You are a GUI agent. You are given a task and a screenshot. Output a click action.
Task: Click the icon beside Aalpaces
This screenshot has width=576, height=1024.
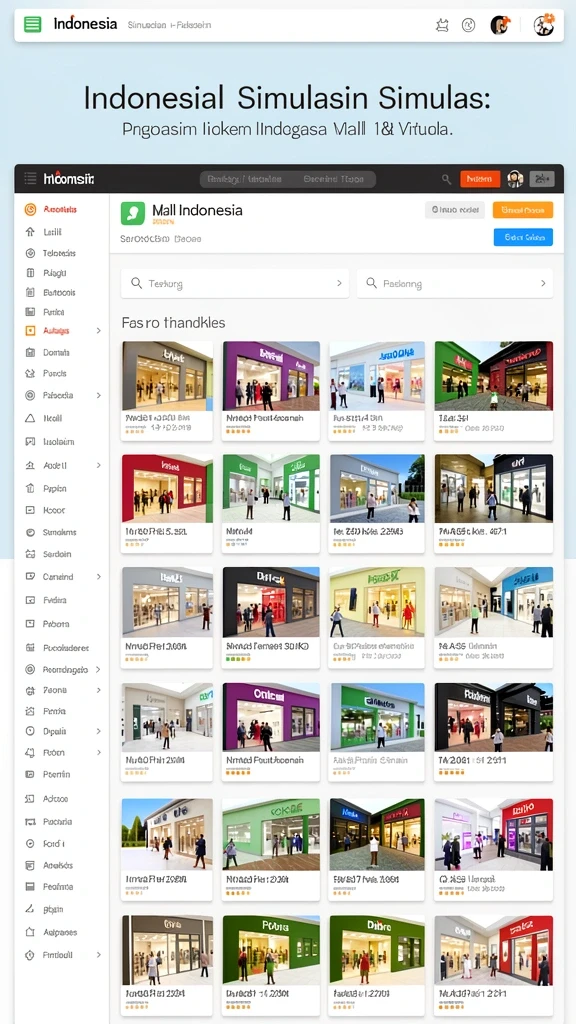(29, 932)
